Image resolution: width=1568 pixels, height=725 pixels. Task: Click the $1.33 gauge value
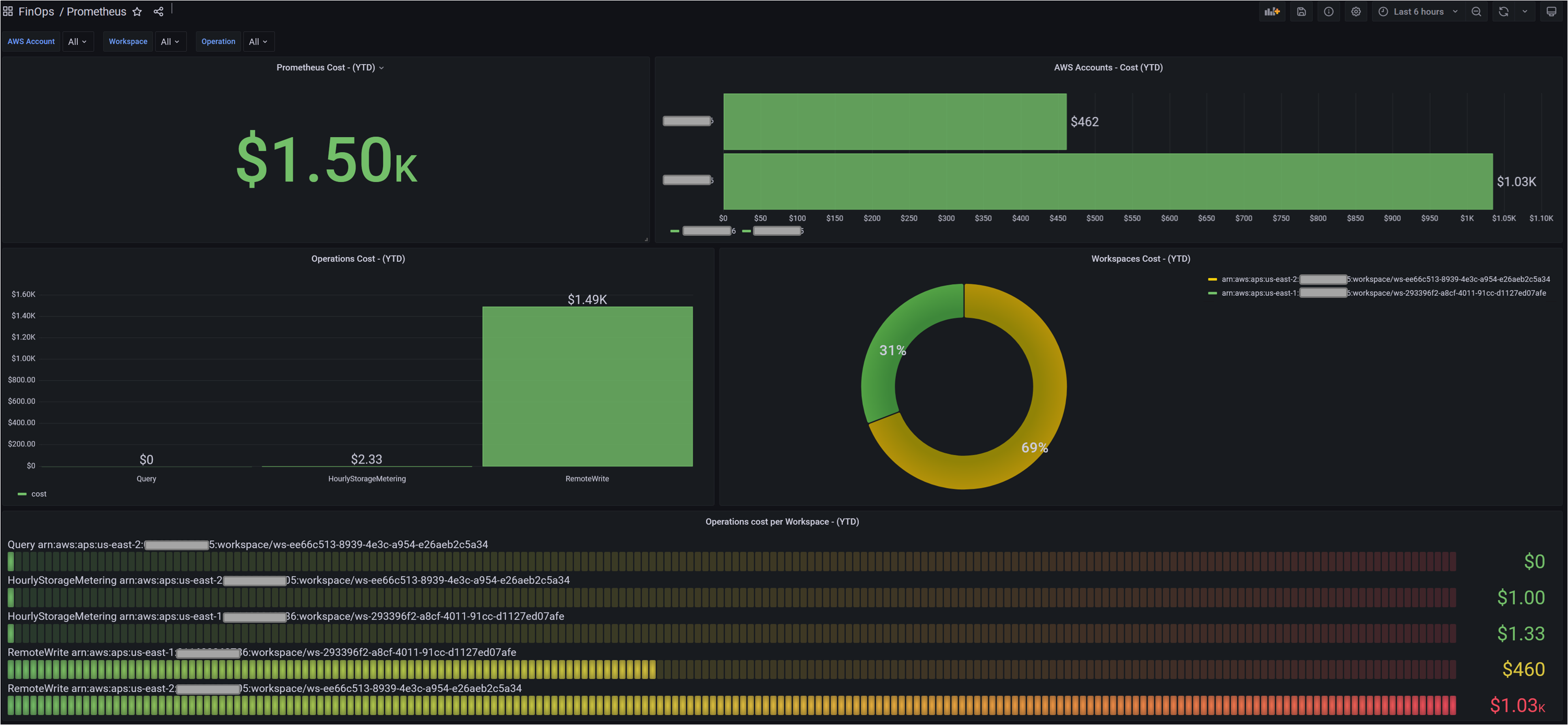[1521, 634]
